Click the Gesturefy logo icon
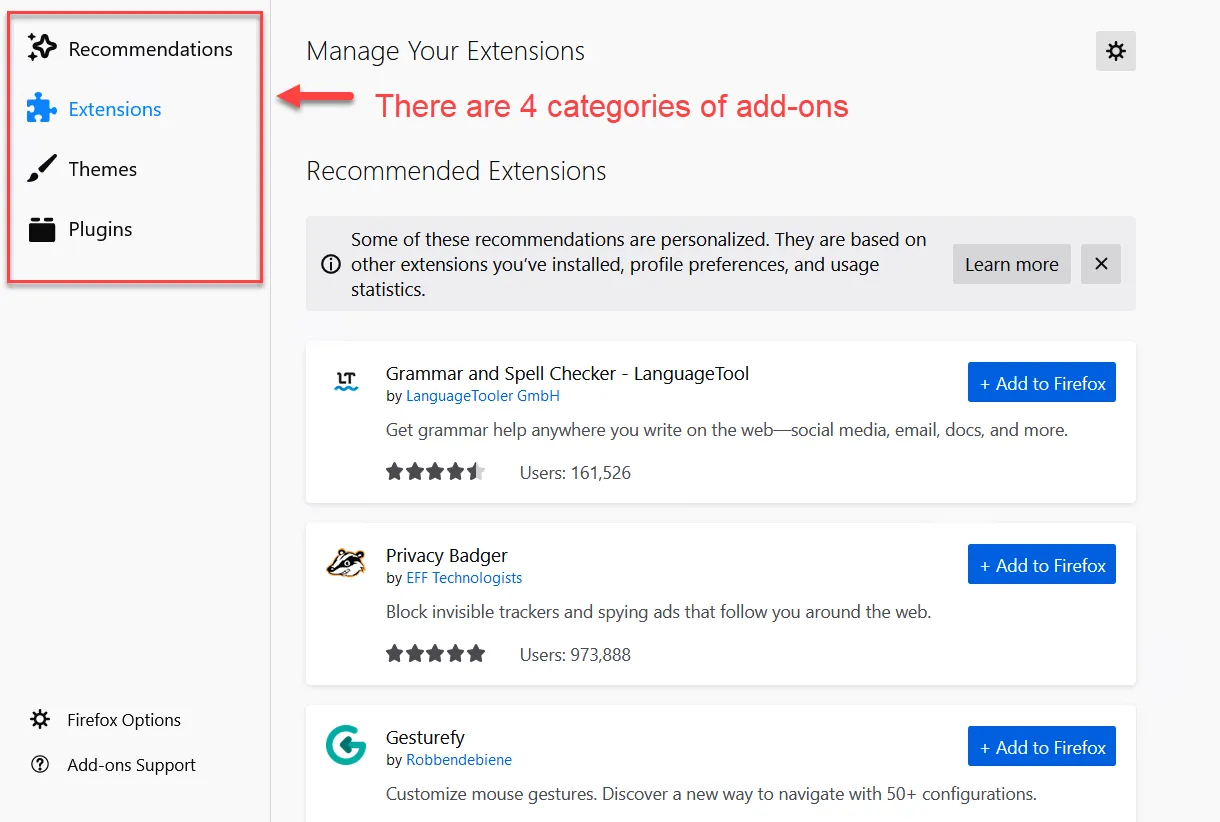Viewport: 1220px width, 822px height. pyautogui.click(x=346, y=745)
